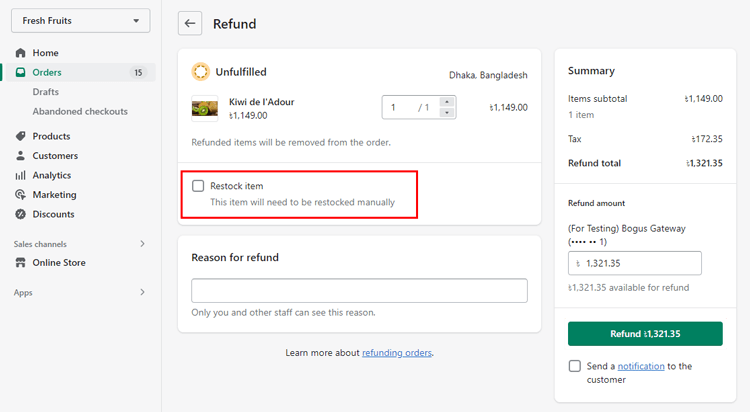This screenshot has width=750, height=412.
Task: Open Drafts under Orders
Action: click(45, 91)
